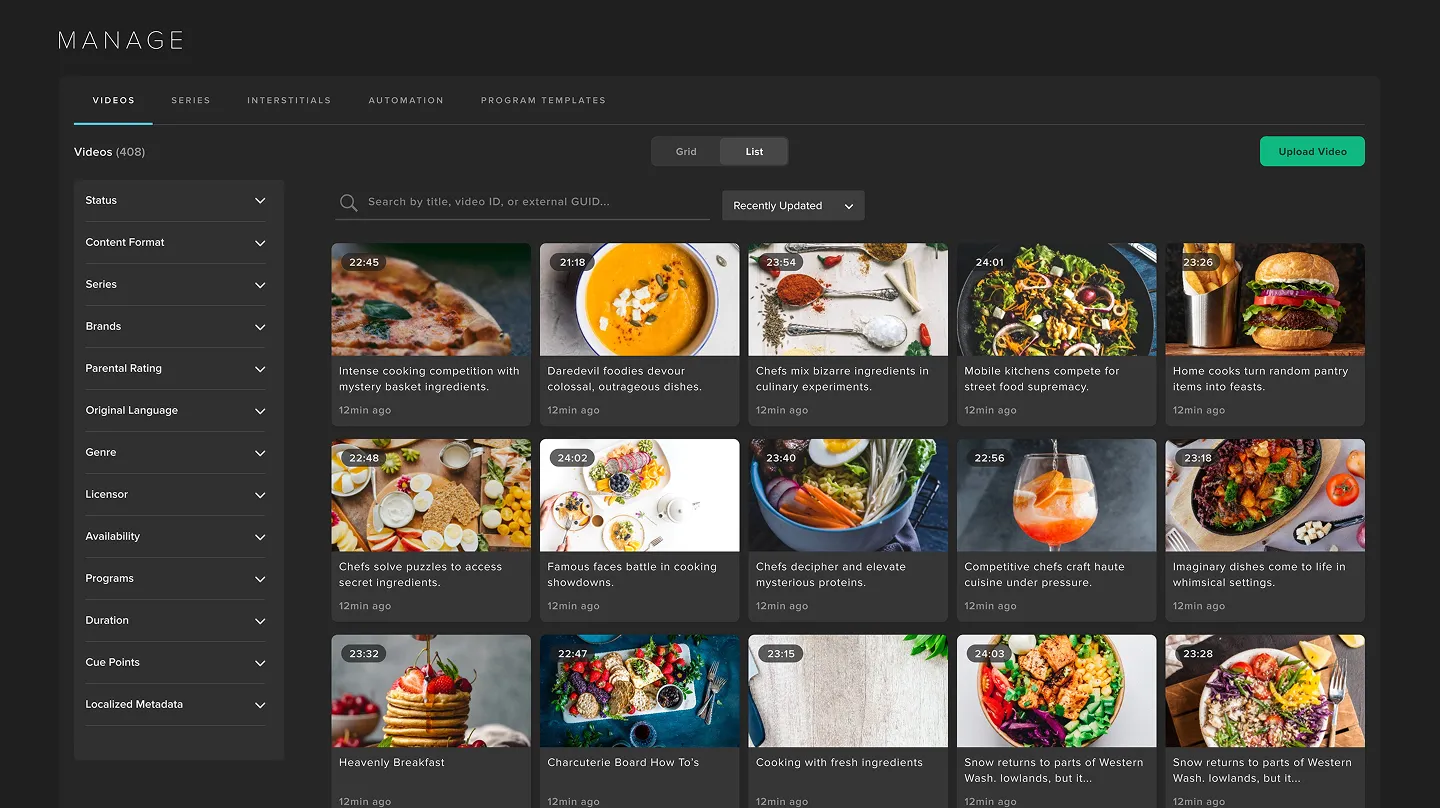This screenshot has height=808, width=1440.
Task: Click the Upload Video button
Action: tap(1312, 152)
